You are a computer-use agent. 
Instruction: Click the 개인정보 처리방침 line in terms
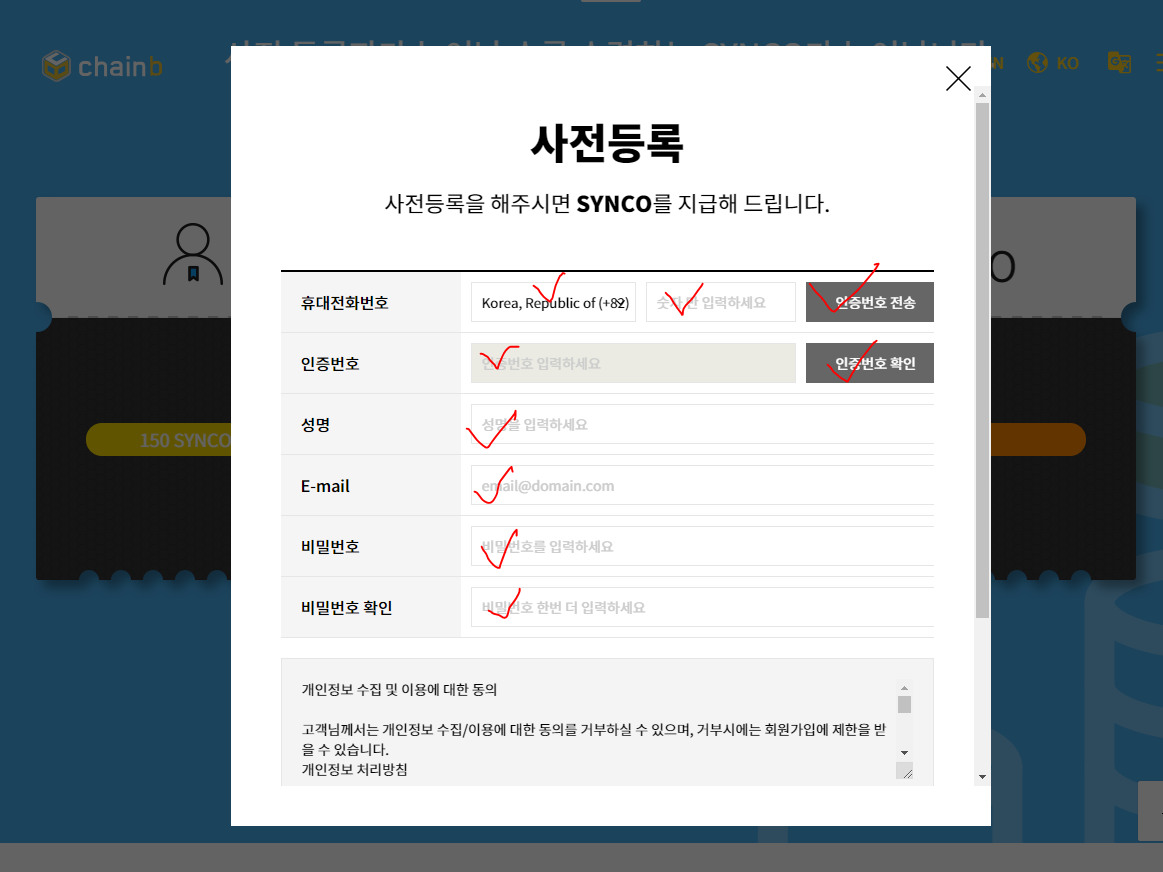[x=355, y=770]
